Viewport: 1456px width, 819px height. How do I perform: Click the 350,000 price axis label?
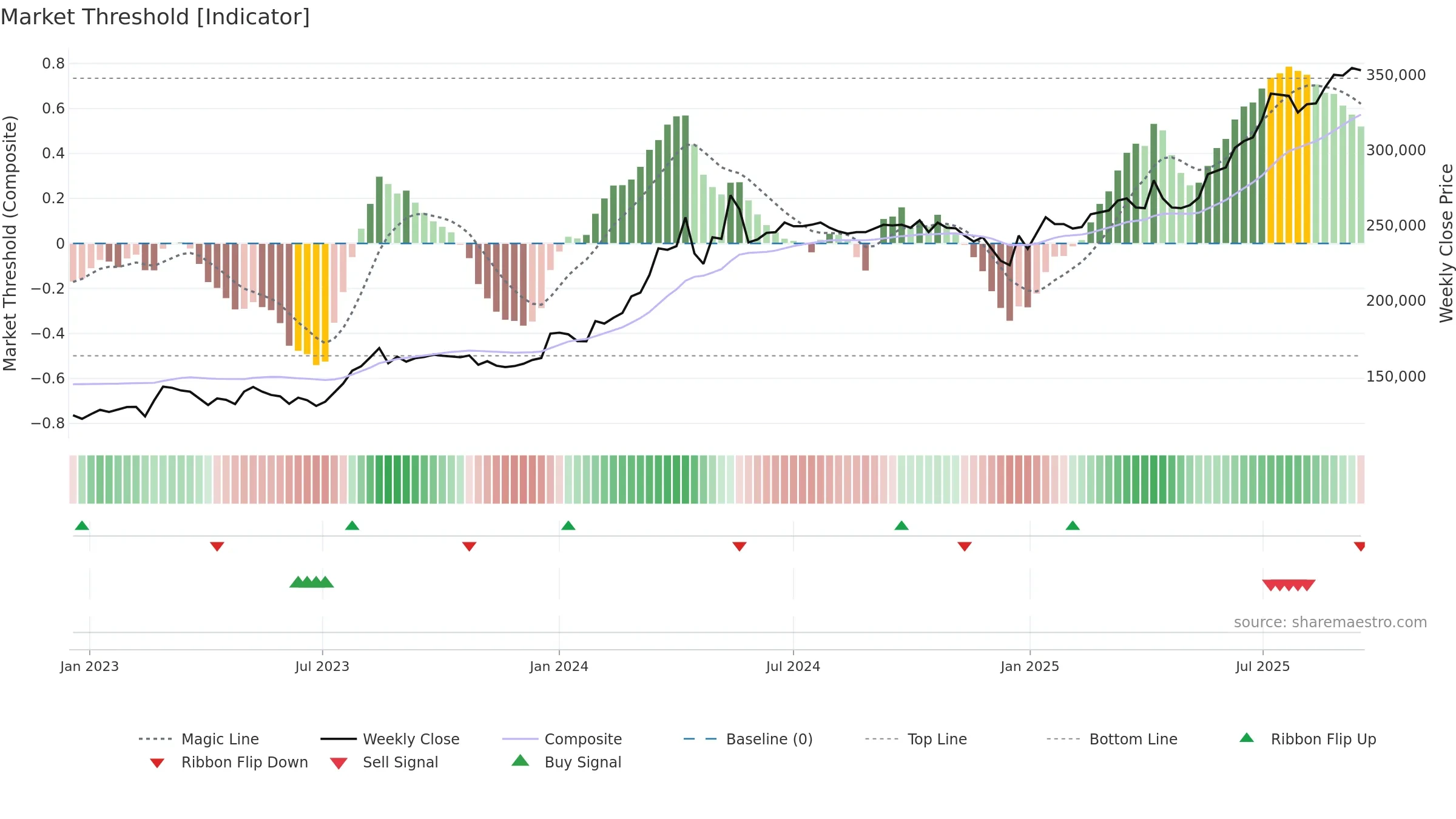1396,75
